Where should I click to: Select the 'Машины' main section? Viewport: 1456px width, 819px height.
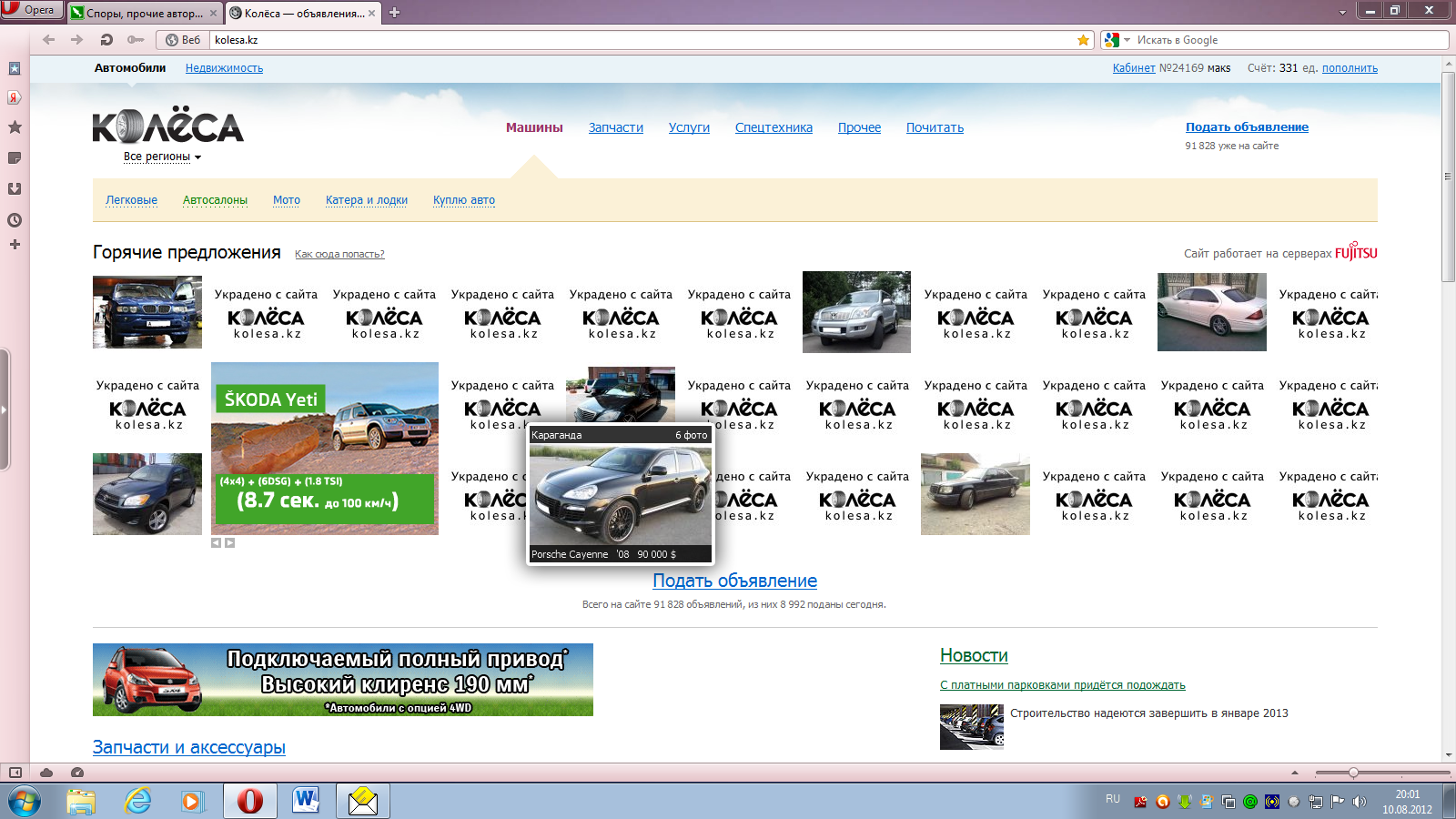click(534, 127)
